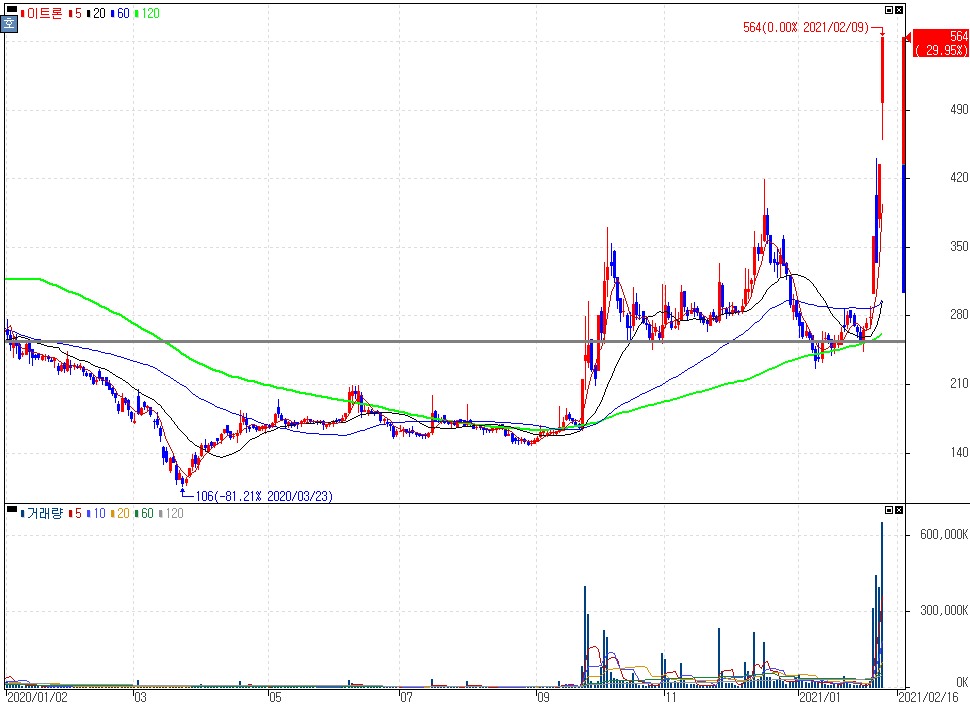Click the blue '호' quote-panel icon
970x704 pixels.
point(9,24)
